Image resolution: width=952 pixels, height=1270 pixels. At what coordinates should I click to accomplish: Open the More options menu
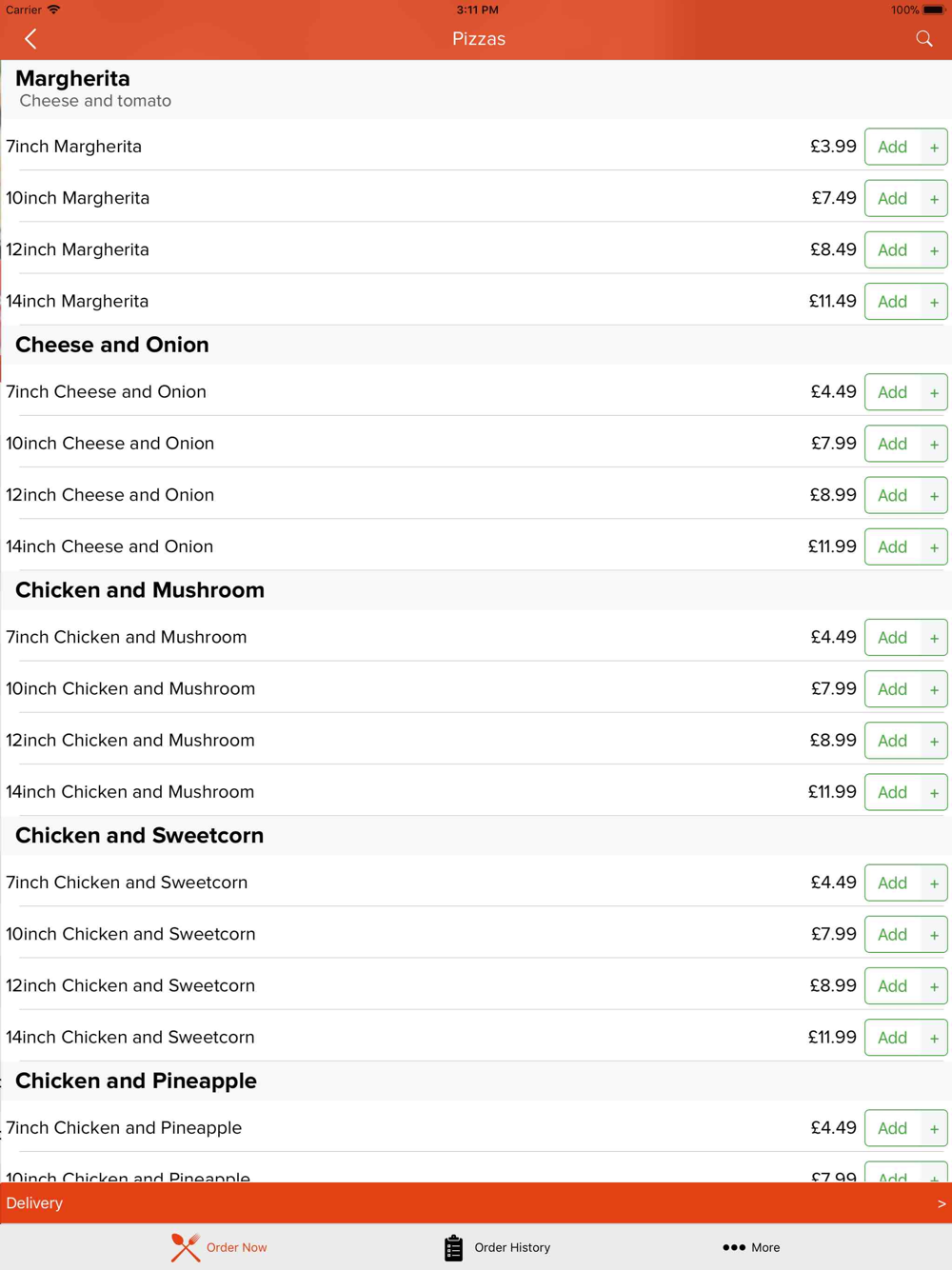pyautogui.click(x=751, y=1247)
